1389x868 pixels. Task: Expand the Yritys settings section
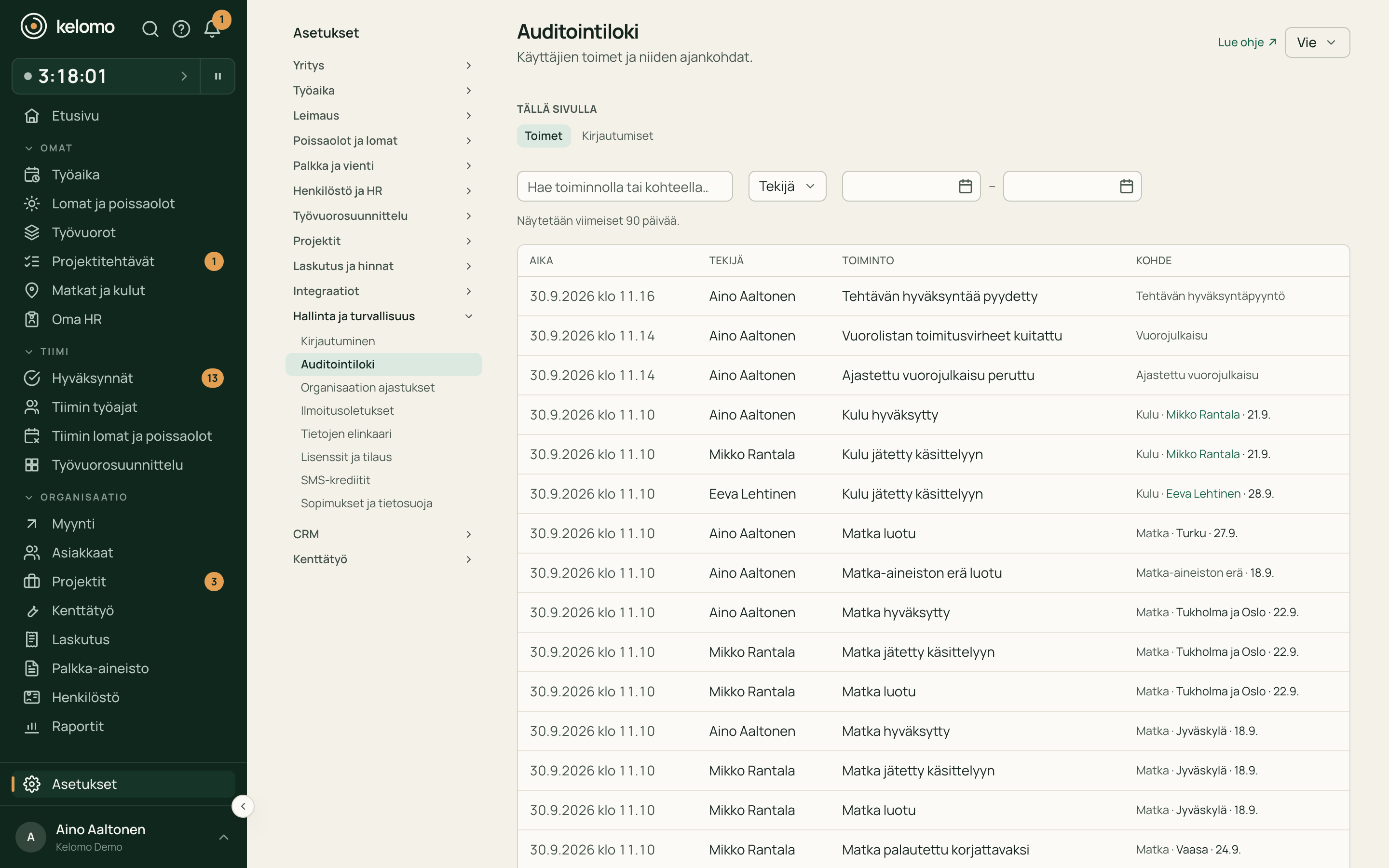(383, 66)
